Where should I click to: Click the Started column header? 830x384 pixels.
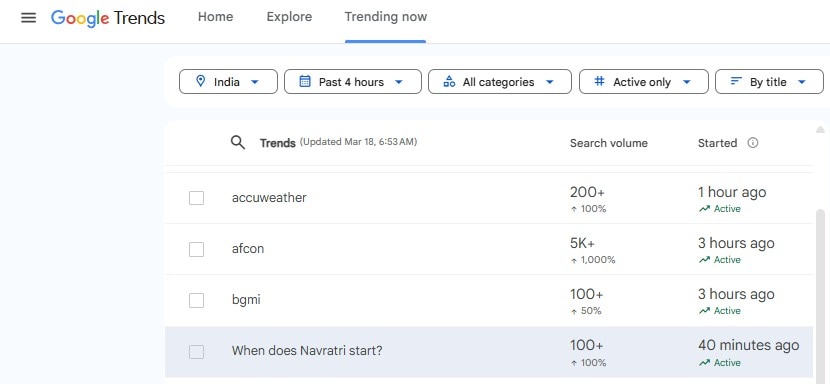[717, 143]
